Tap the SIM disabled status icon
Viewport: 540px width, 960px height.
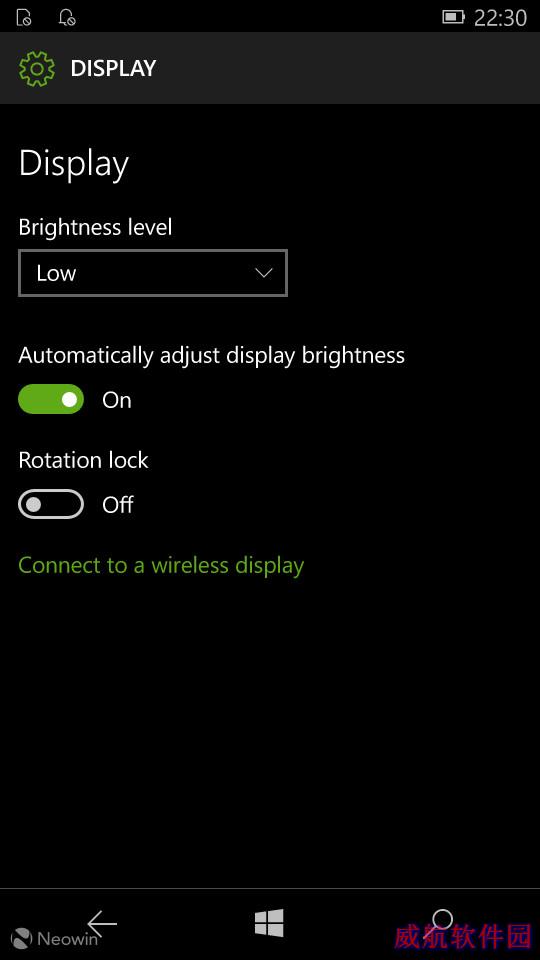click(x=24, y=17)
